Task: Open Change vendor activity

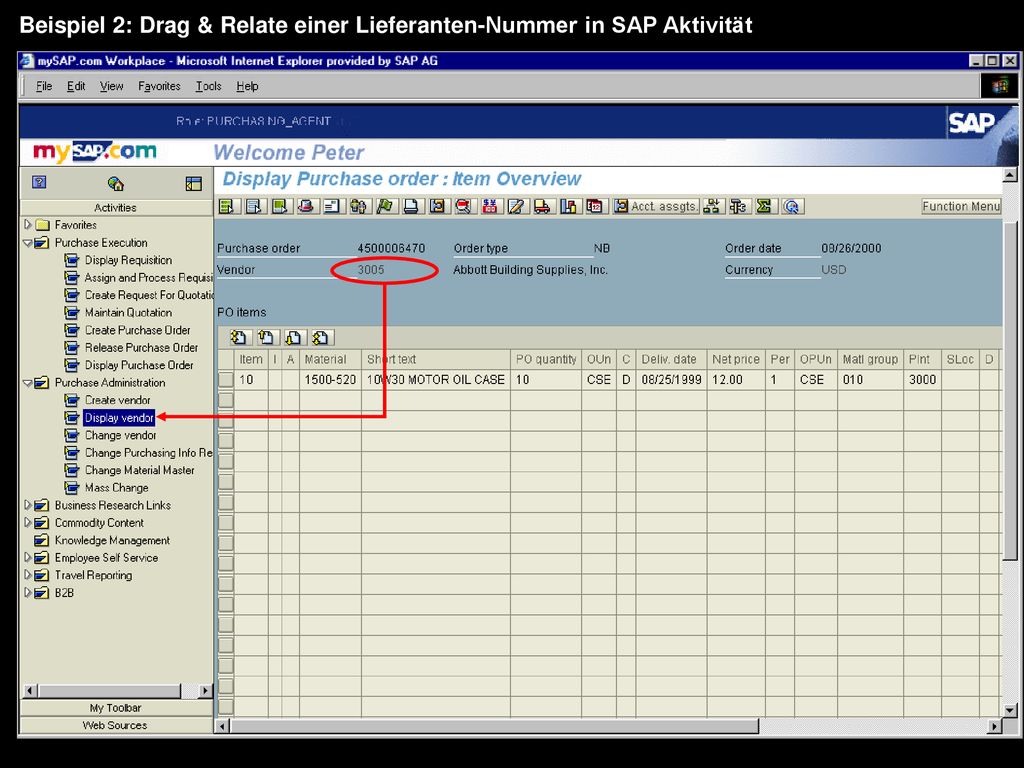Action: coord(120,436)
